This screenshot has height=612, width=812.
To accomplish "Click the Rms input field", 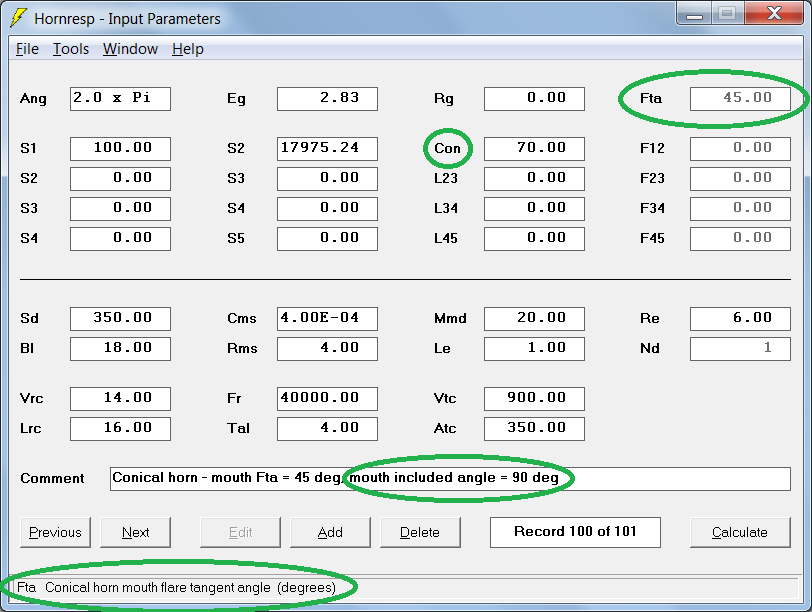I will (x=327, y=348).
